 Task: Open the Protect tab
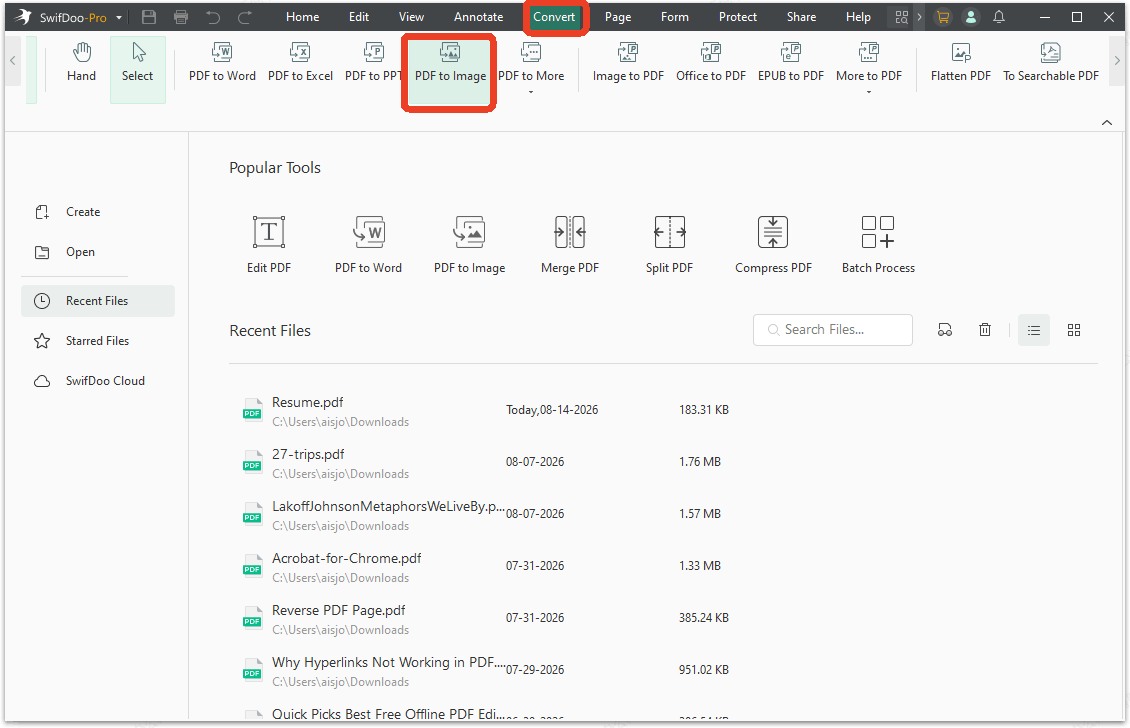click(x=738, y=17)
